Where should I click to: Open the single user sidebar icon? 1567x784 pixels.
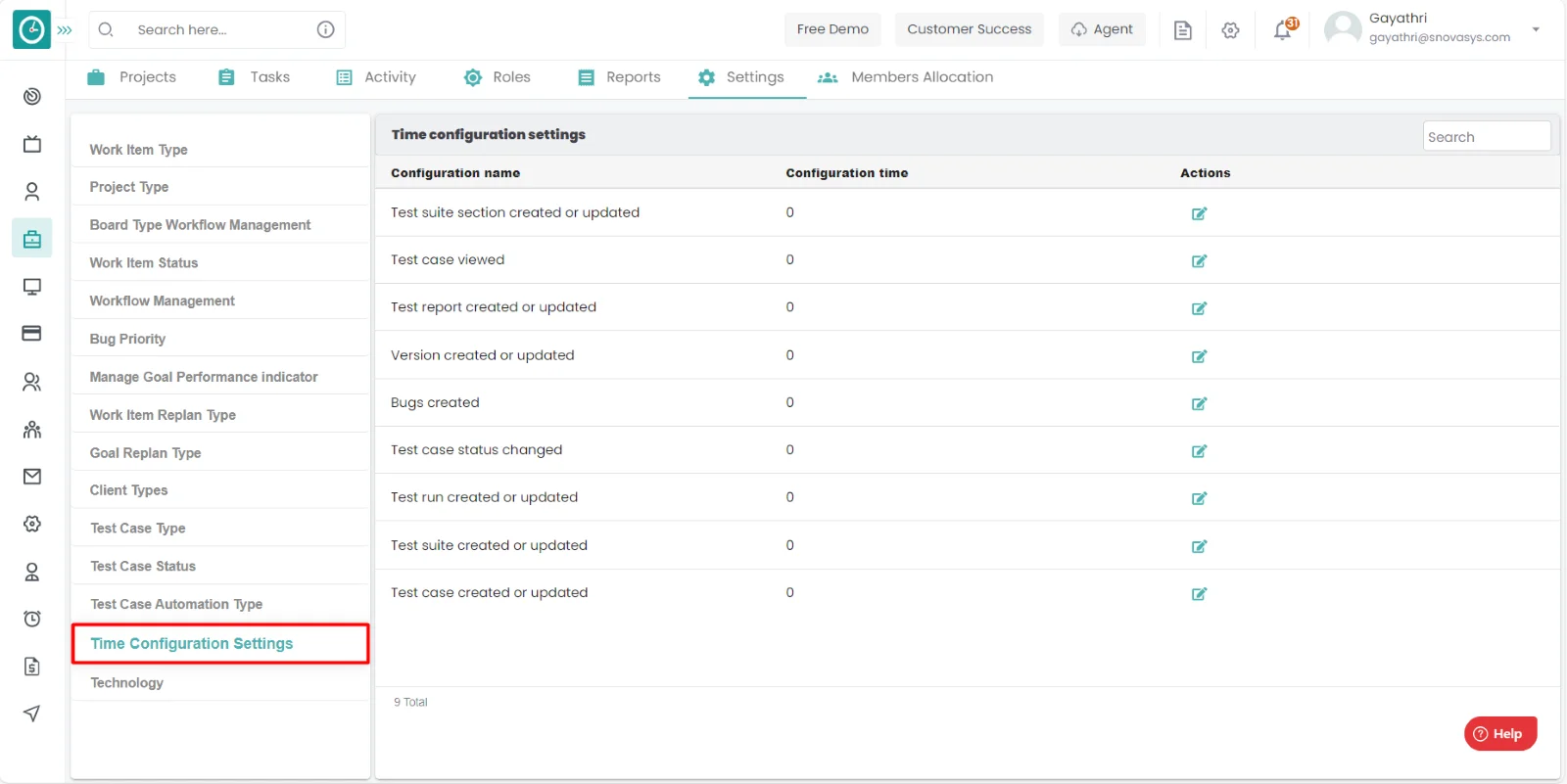32,191
